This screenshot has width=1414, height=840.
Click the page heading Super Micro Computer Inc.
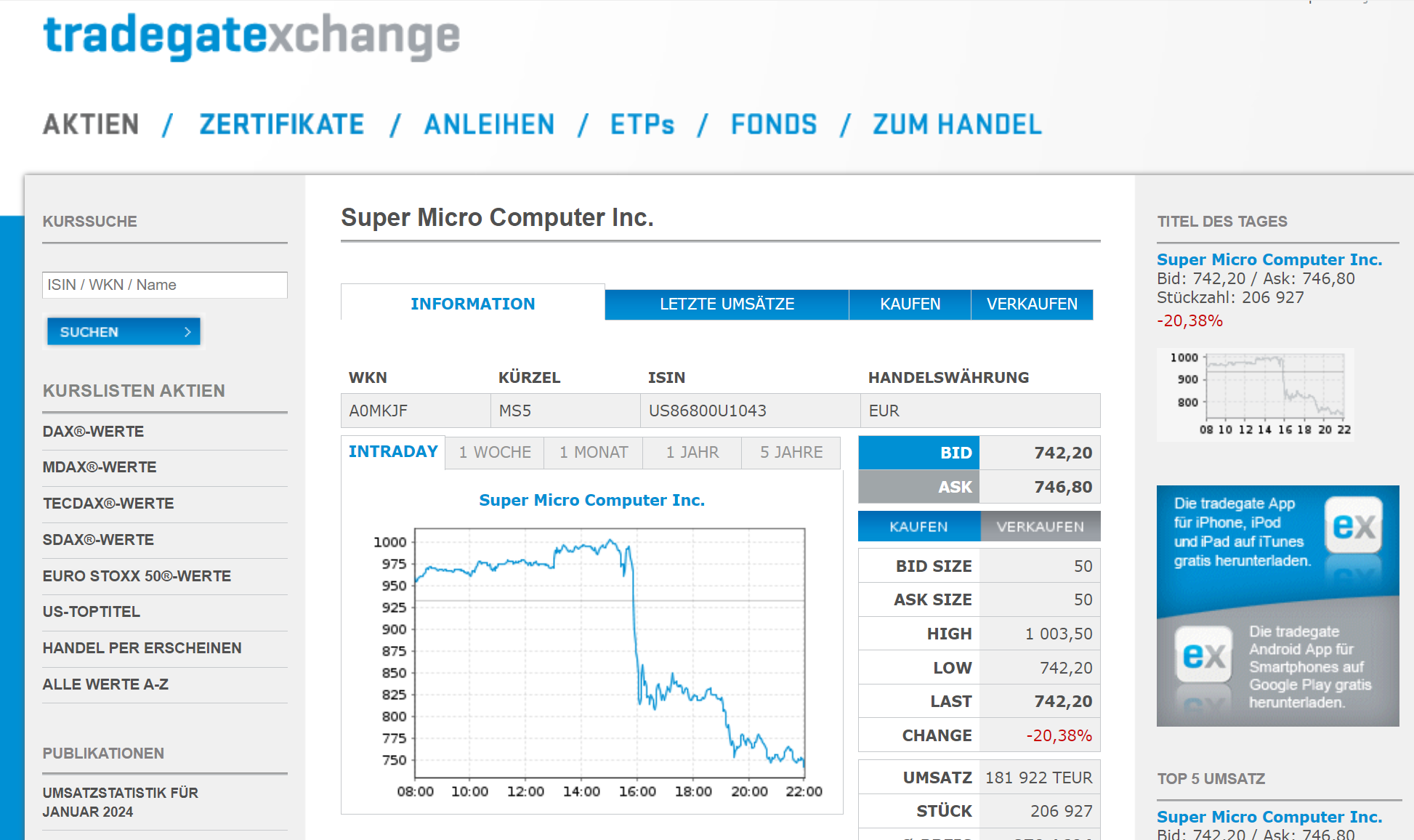coord(498,217)
